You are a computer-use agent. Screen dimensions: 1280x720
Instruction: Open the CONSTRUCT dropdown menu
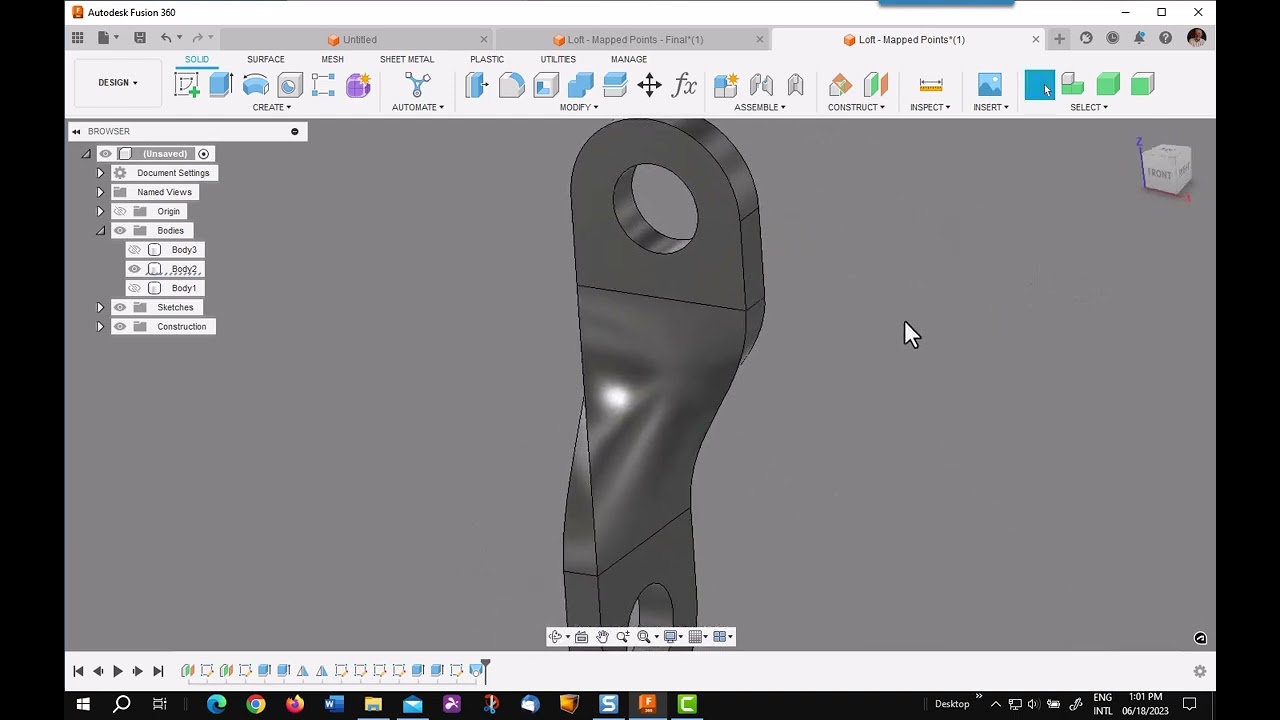click(x=856, y=107)
